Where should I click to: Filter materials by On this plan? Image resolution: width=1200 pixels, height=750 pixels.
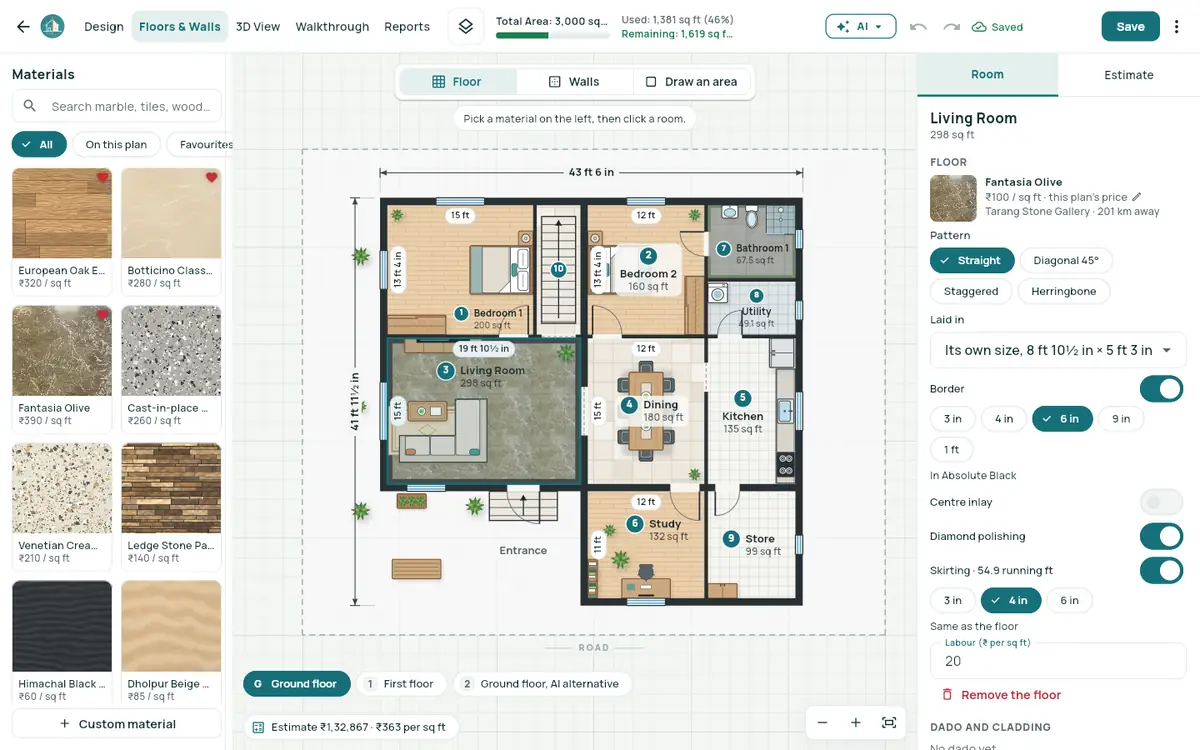click(116, 145)
